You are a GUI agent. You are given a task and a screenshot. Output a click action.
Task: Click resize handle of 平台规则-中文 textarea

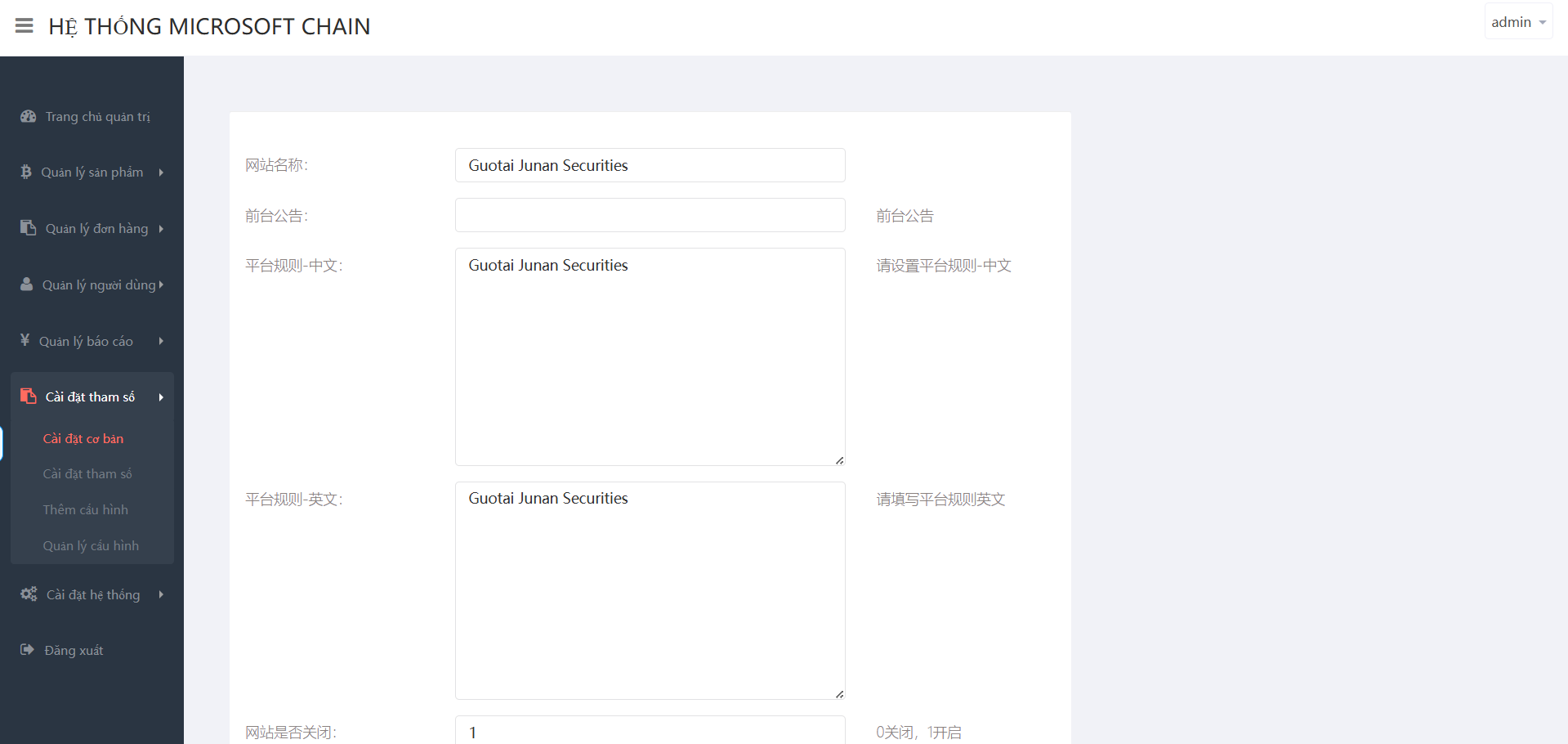839,460
